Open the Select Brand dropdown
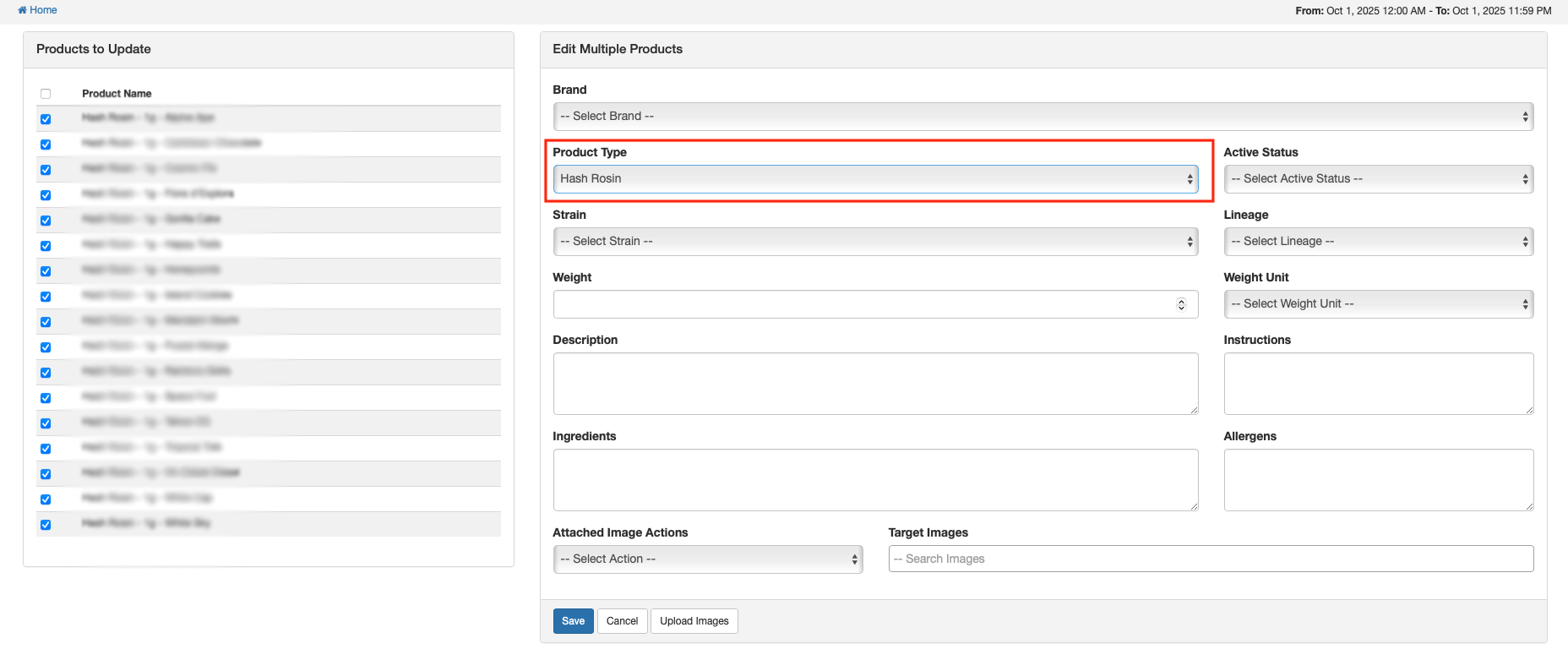The height and width of the screenshot is (660, 1568). [x=1043, y=117]
